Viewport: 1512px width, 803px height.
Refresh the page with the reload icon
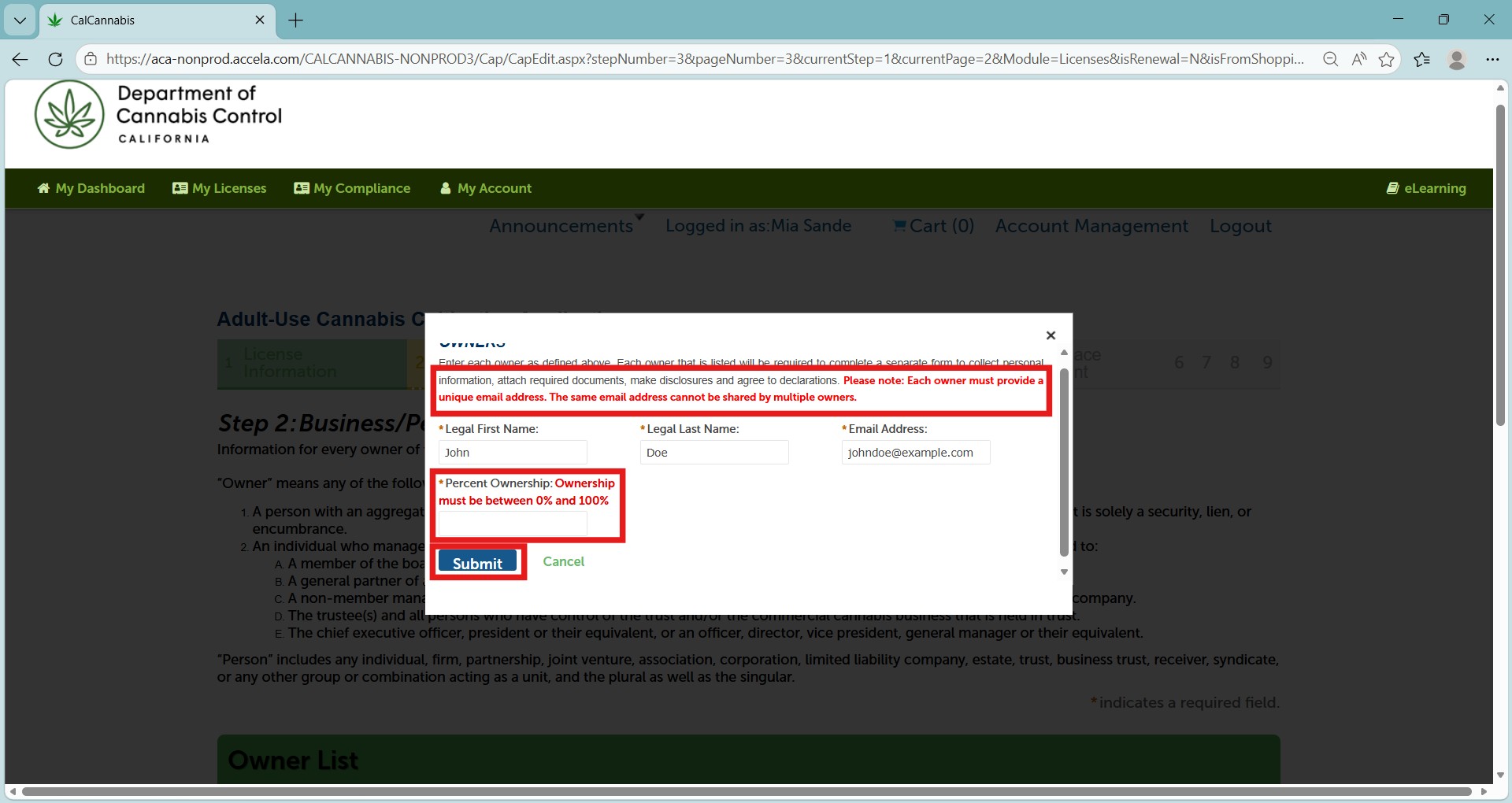(x=55, y=59)
